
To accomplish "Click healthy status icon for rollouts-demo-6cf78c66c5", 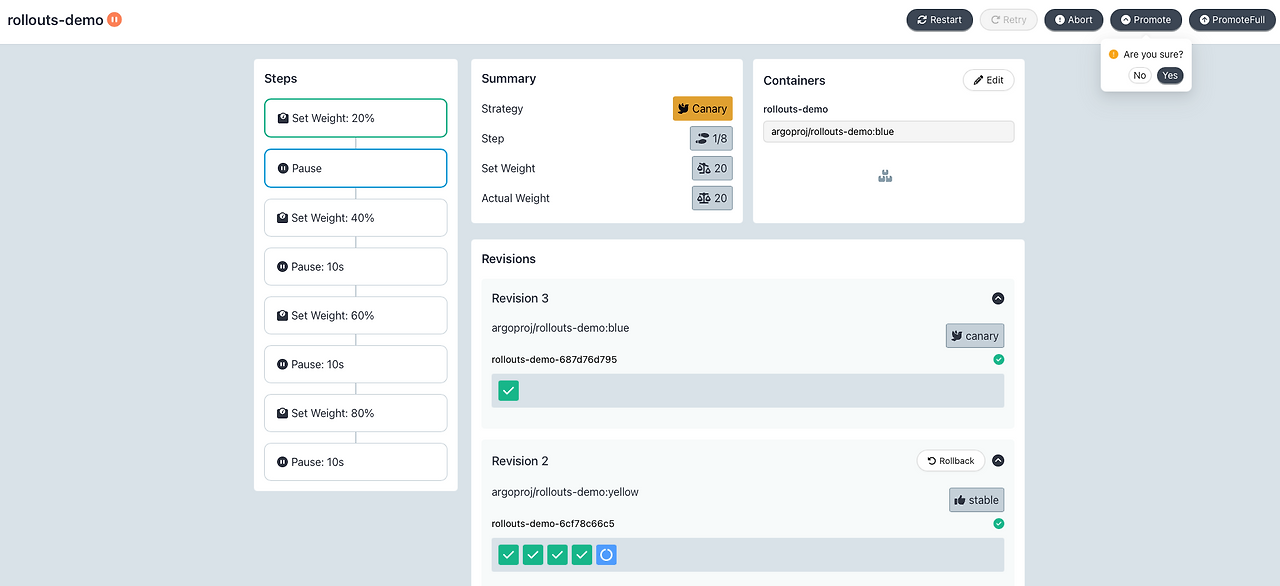I will [998, 523].
